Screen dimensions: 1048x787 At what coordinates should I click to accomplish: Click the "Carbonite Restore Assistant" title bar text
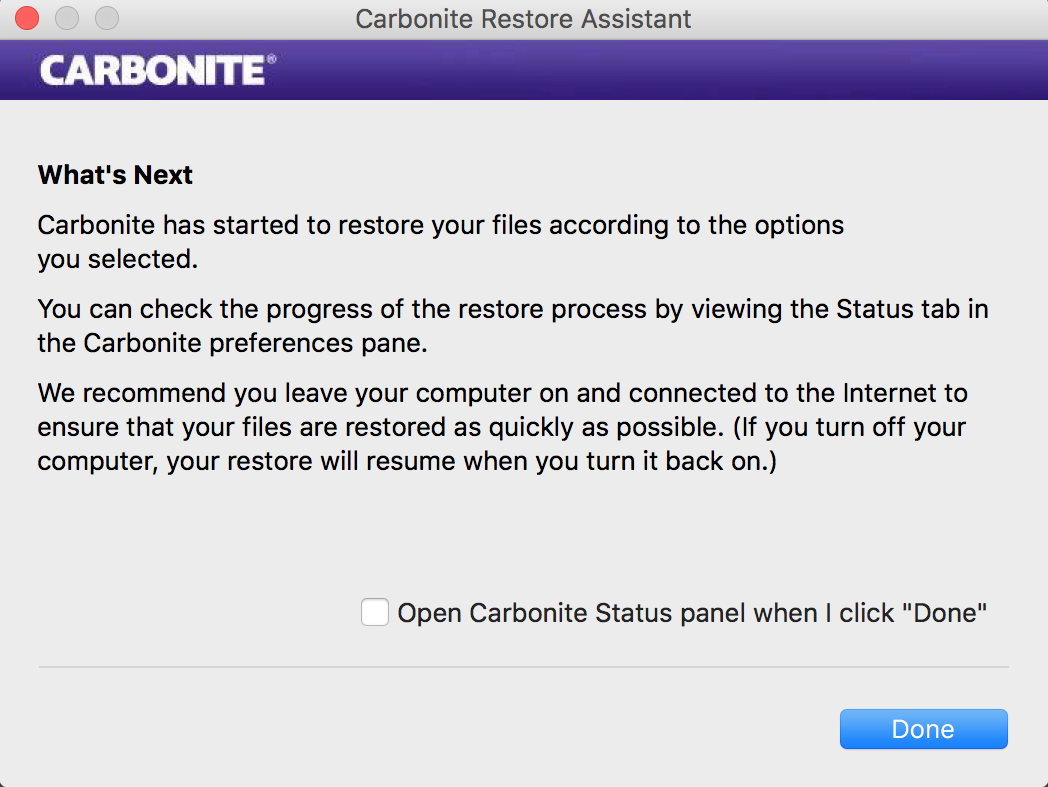(523, 18)
